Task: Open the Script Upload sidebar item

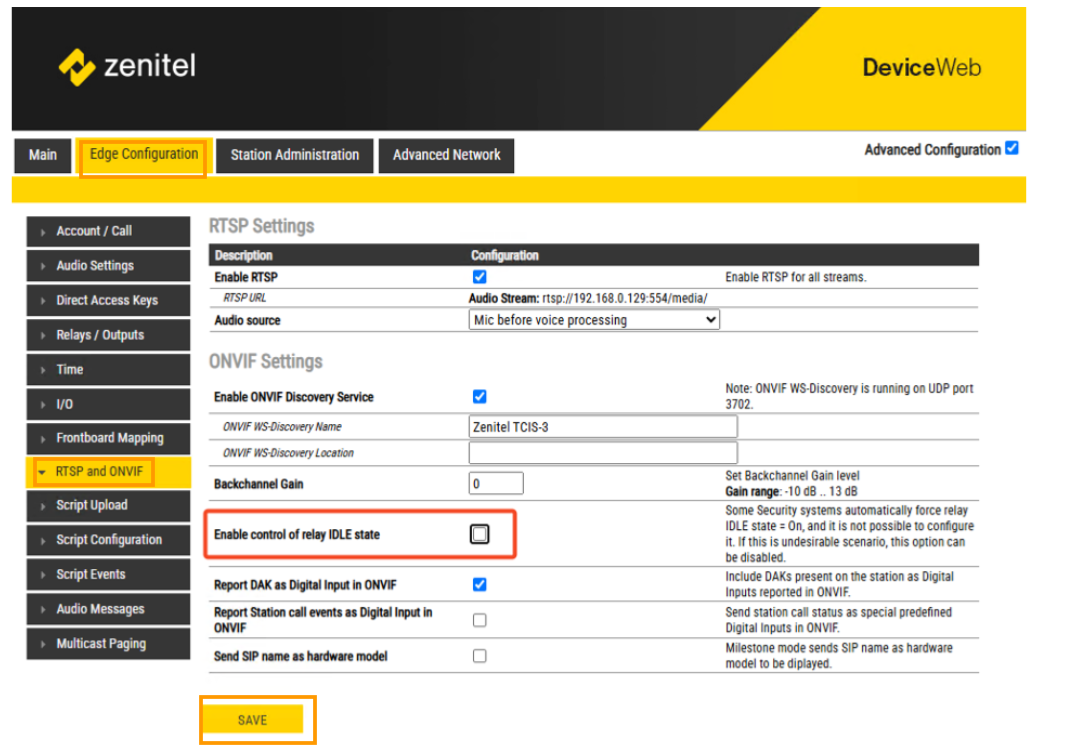Action: [x=108, y=505]
